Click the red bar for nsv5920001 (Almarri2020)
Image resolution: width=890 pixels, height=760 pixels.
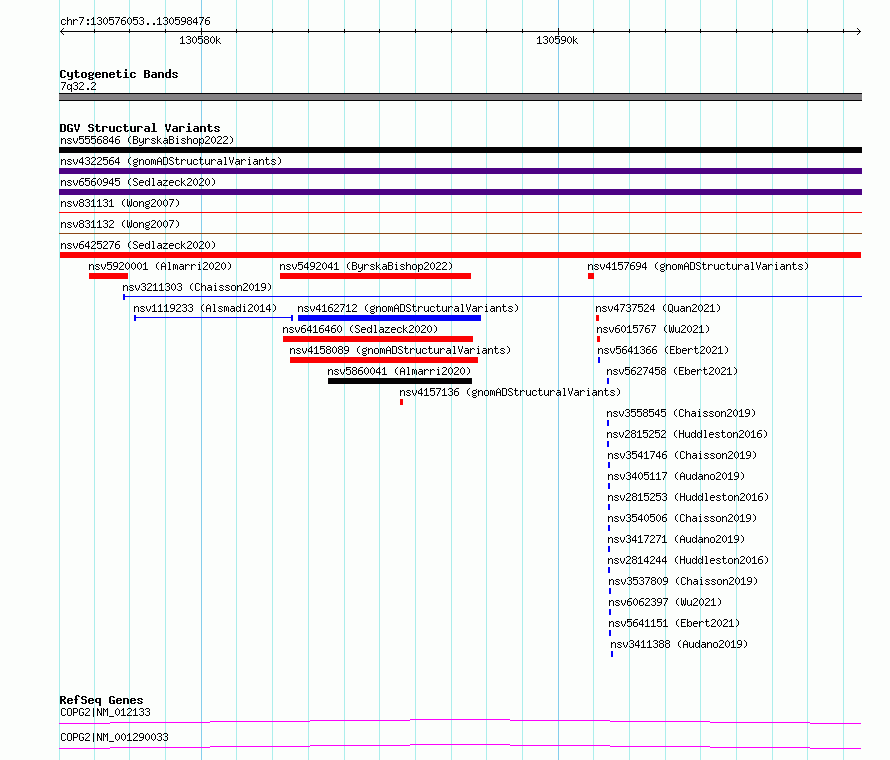click(108, 276)
